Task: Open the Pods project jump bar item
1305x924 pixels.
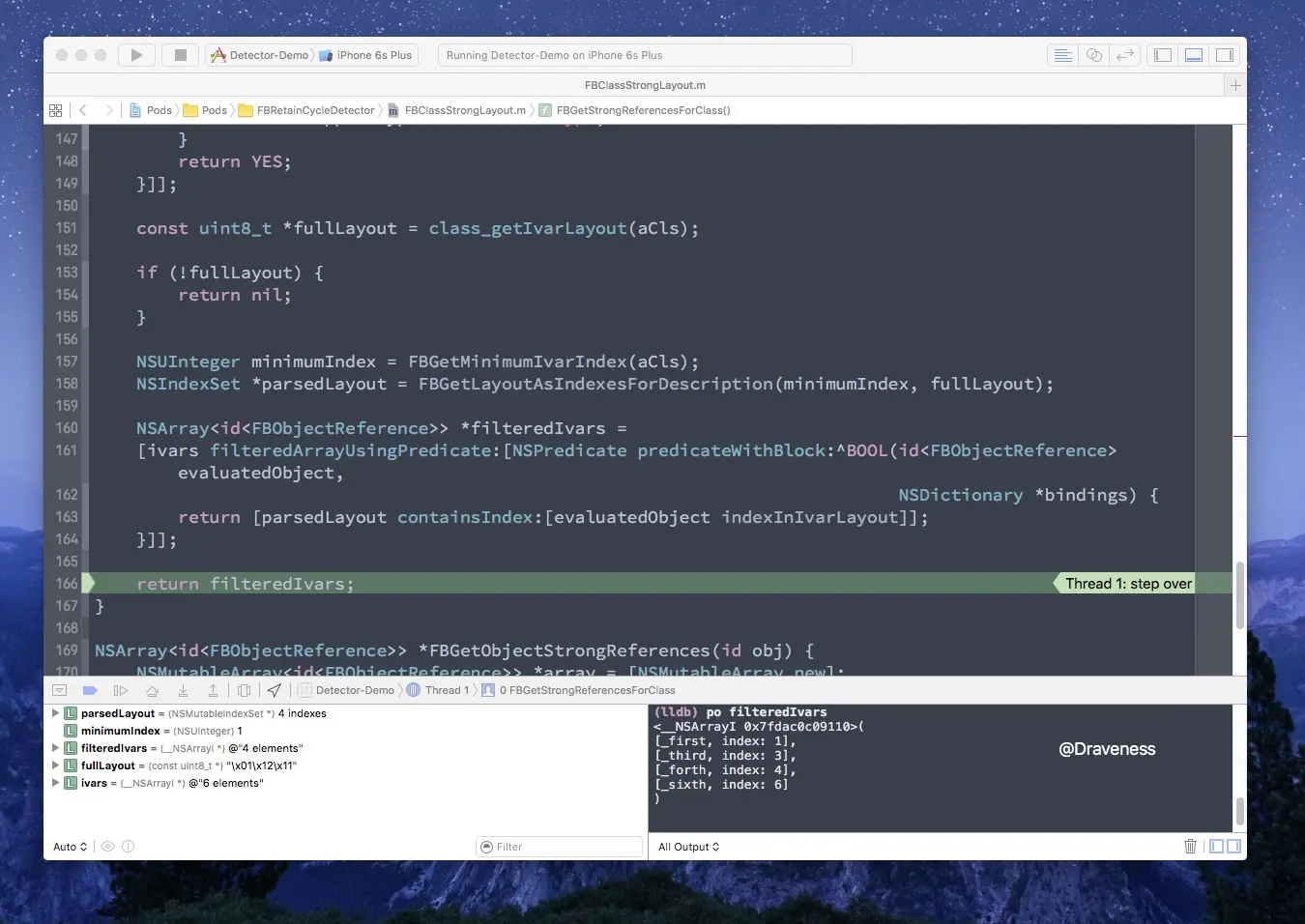Action: [151, 110]
